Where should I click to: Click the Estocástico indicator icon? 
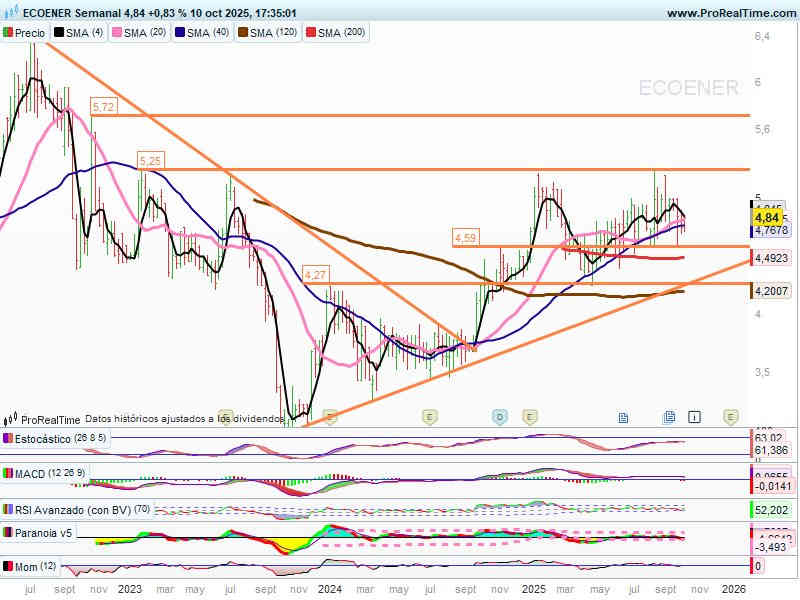(x=8, y=439)
